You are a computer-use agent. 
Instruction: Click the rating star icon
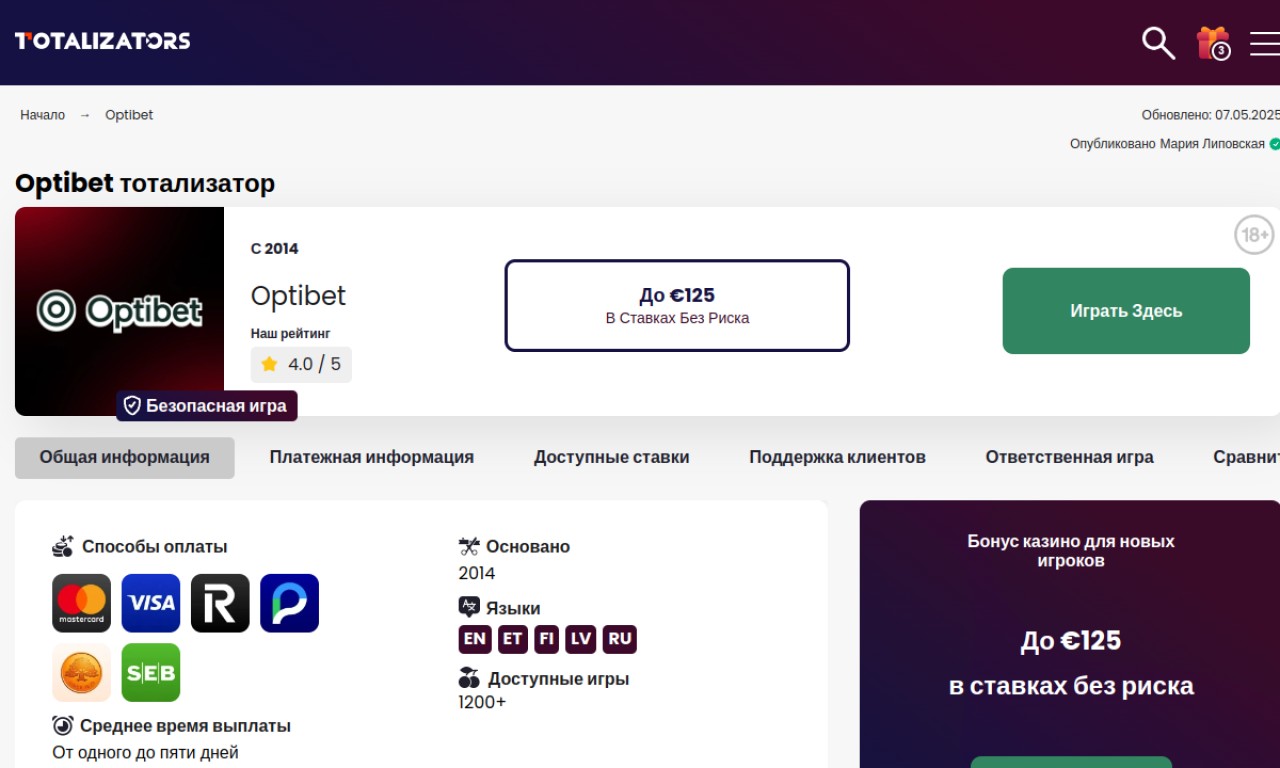point(269,364)
